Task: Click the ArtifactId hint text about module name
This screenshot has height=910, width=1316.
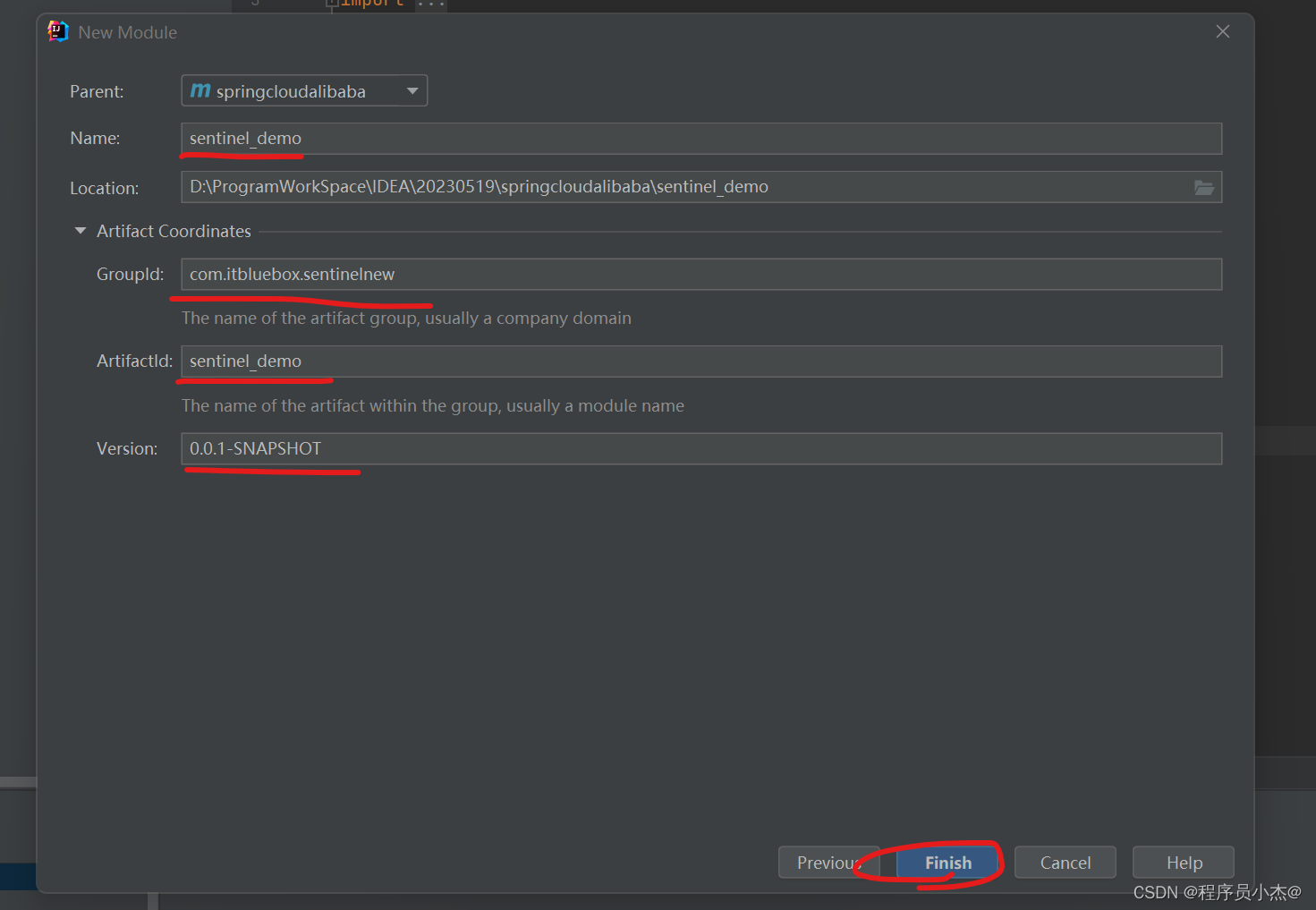Action: [433, 406]
